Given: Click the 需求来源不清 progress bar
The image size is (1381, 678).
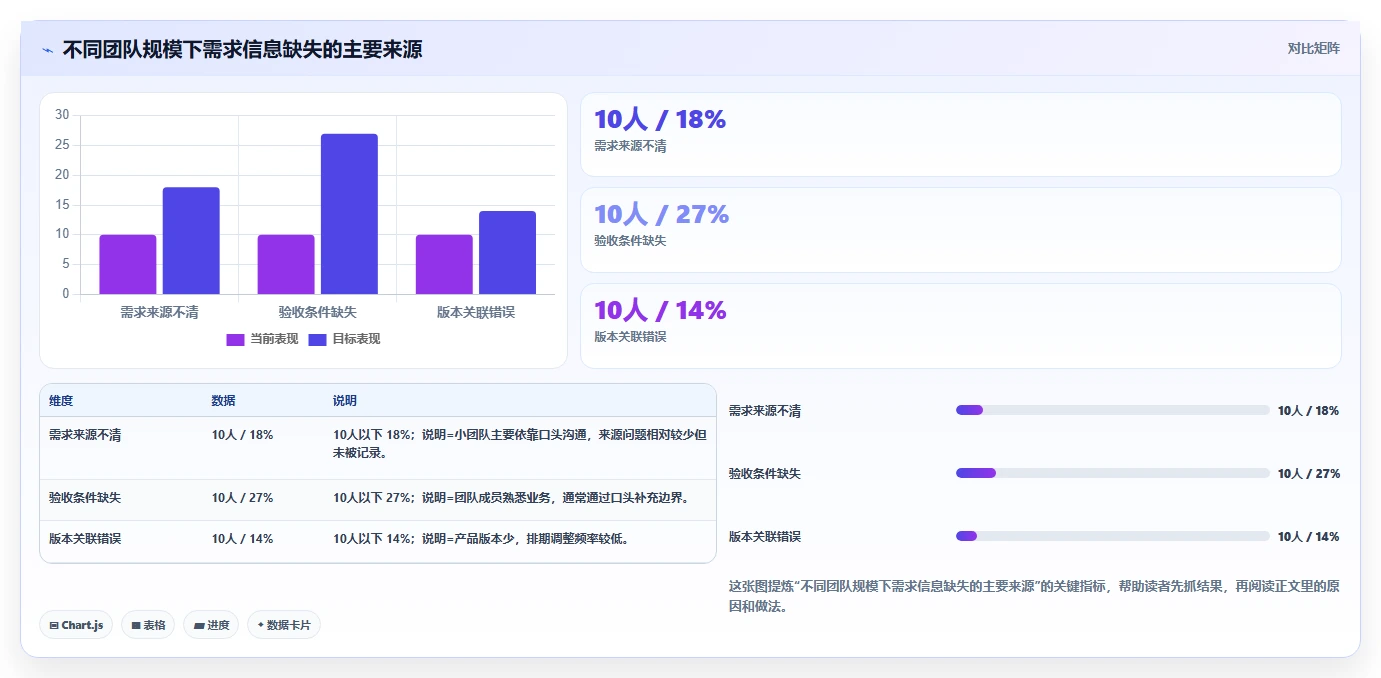Looking at the screenshot, I should [1112, 410].
